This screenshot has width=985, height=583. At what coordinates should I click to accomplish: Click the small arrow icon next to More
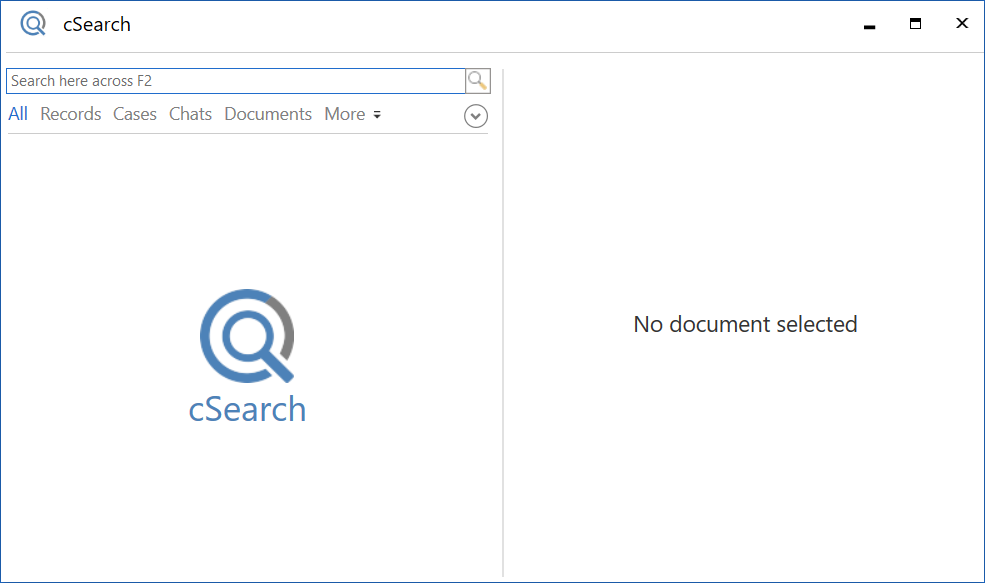(376, 114)
